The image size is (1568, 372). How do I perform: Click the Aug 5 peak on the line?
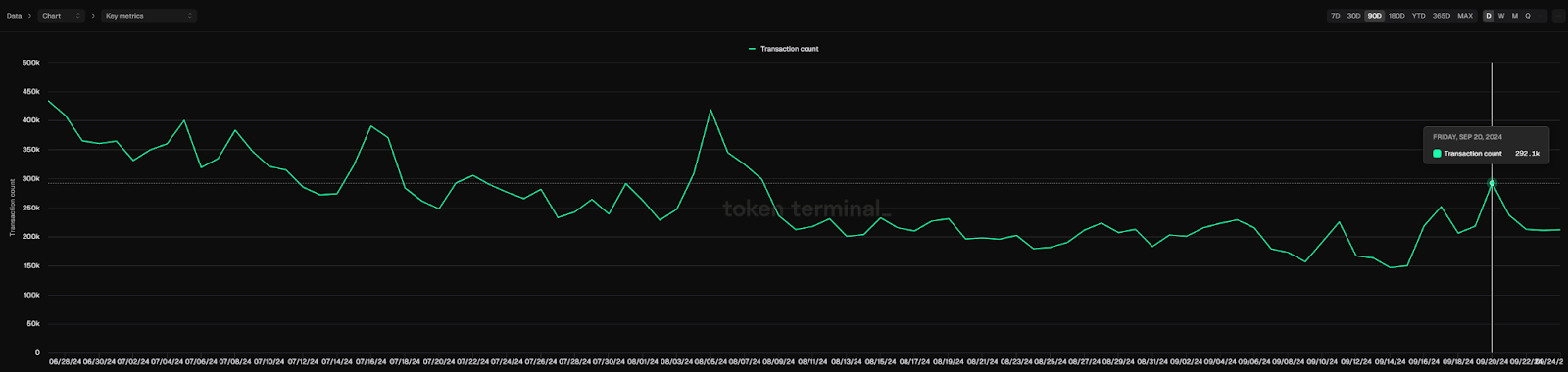pos(710,110)
